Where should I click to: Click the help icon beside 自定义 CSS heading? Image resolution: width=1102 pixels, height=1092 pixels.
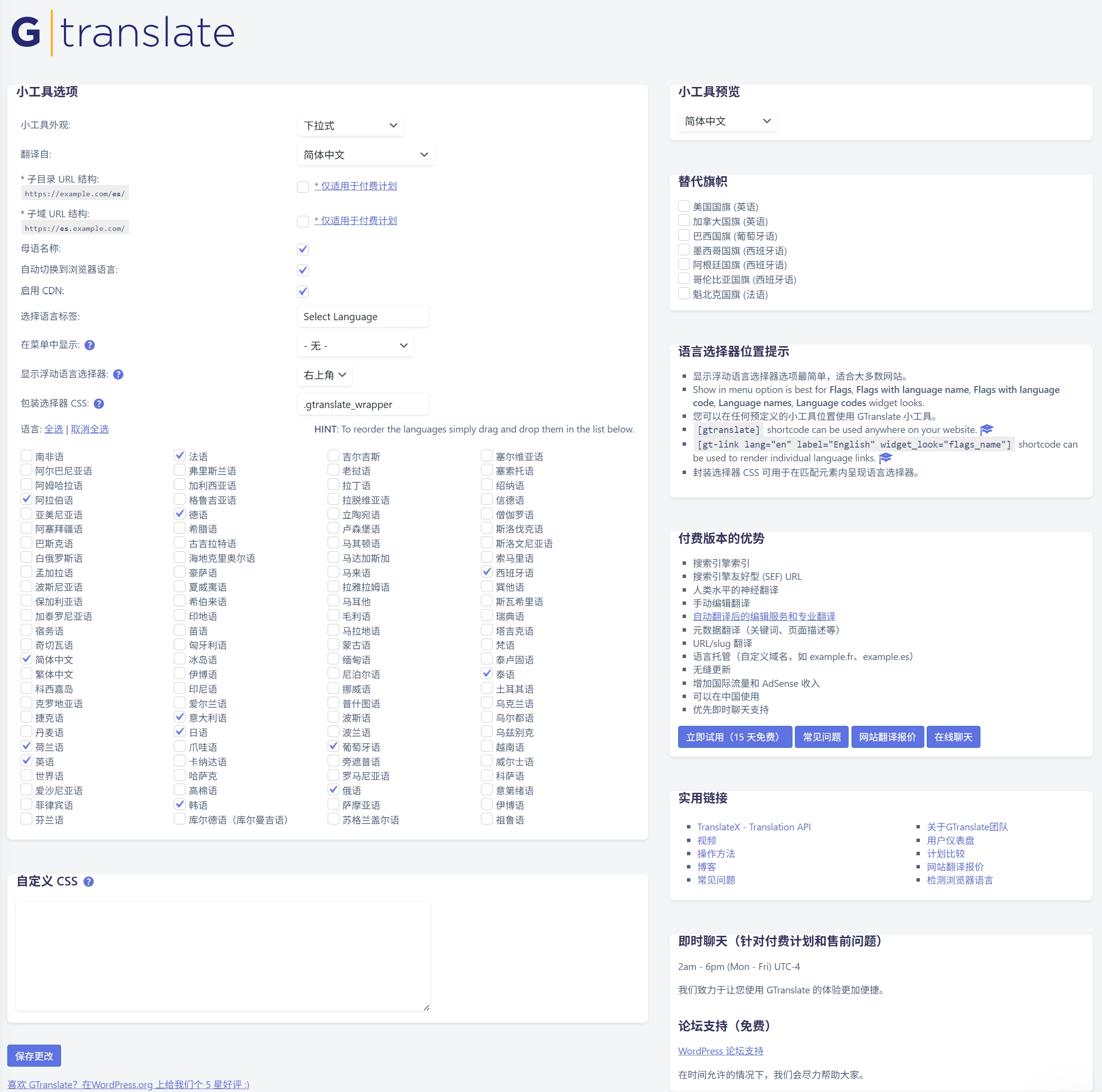88,882
